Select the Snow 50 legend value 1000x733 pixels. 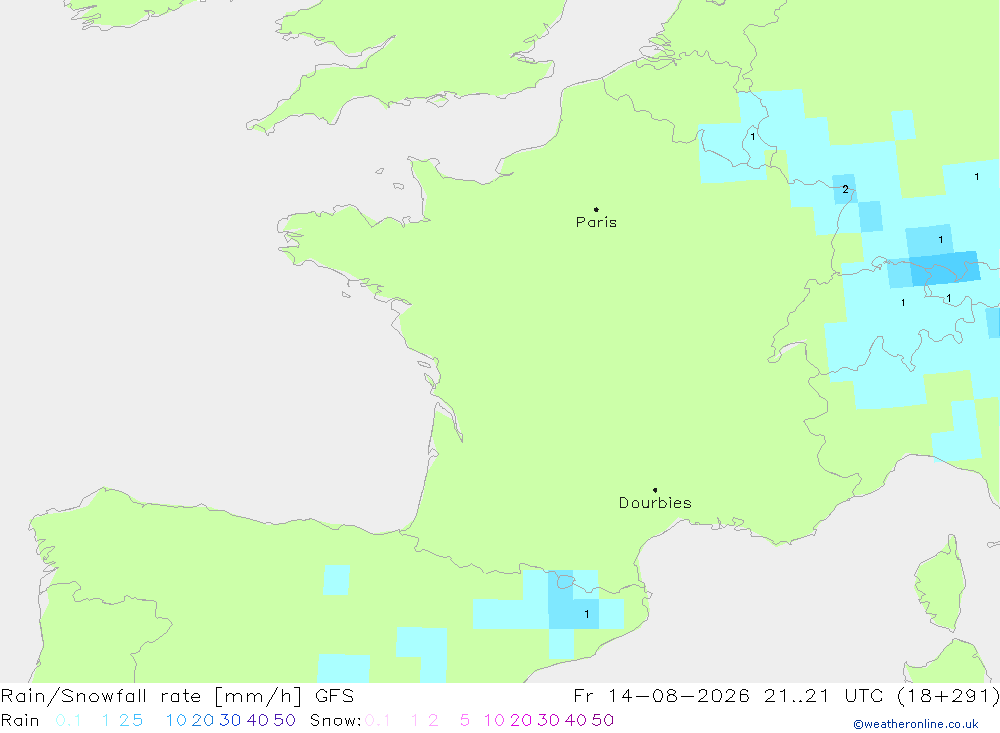point(603,720)
